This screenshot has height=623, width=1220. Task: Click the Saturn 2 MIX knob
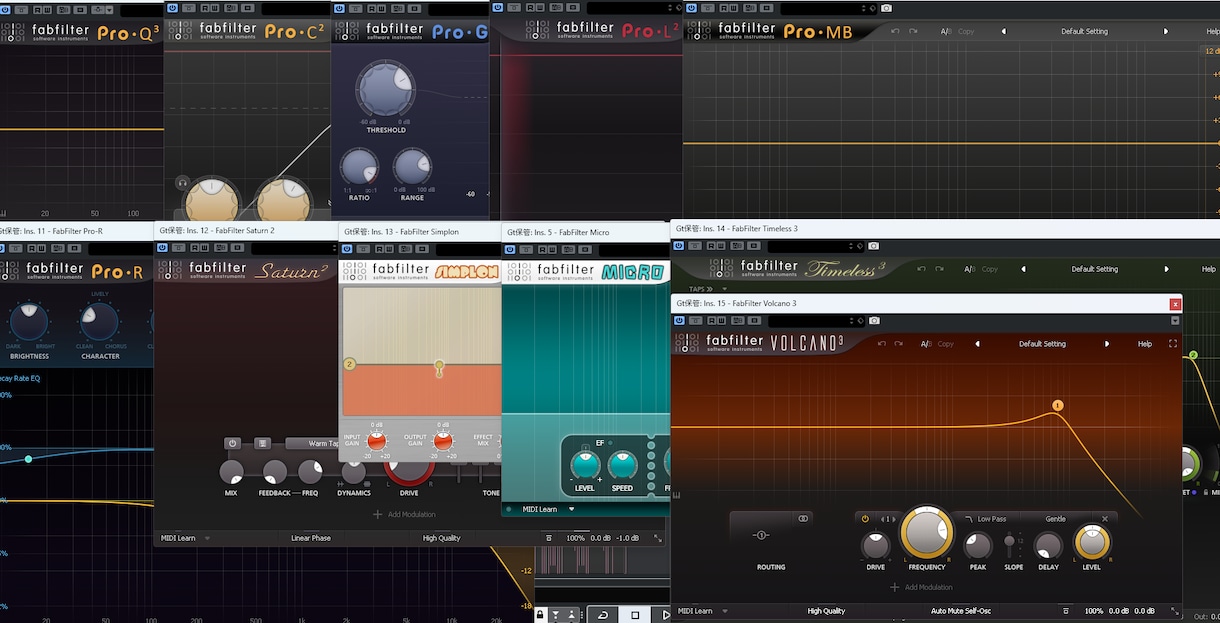pyautogui.click(x=231, y=472)
